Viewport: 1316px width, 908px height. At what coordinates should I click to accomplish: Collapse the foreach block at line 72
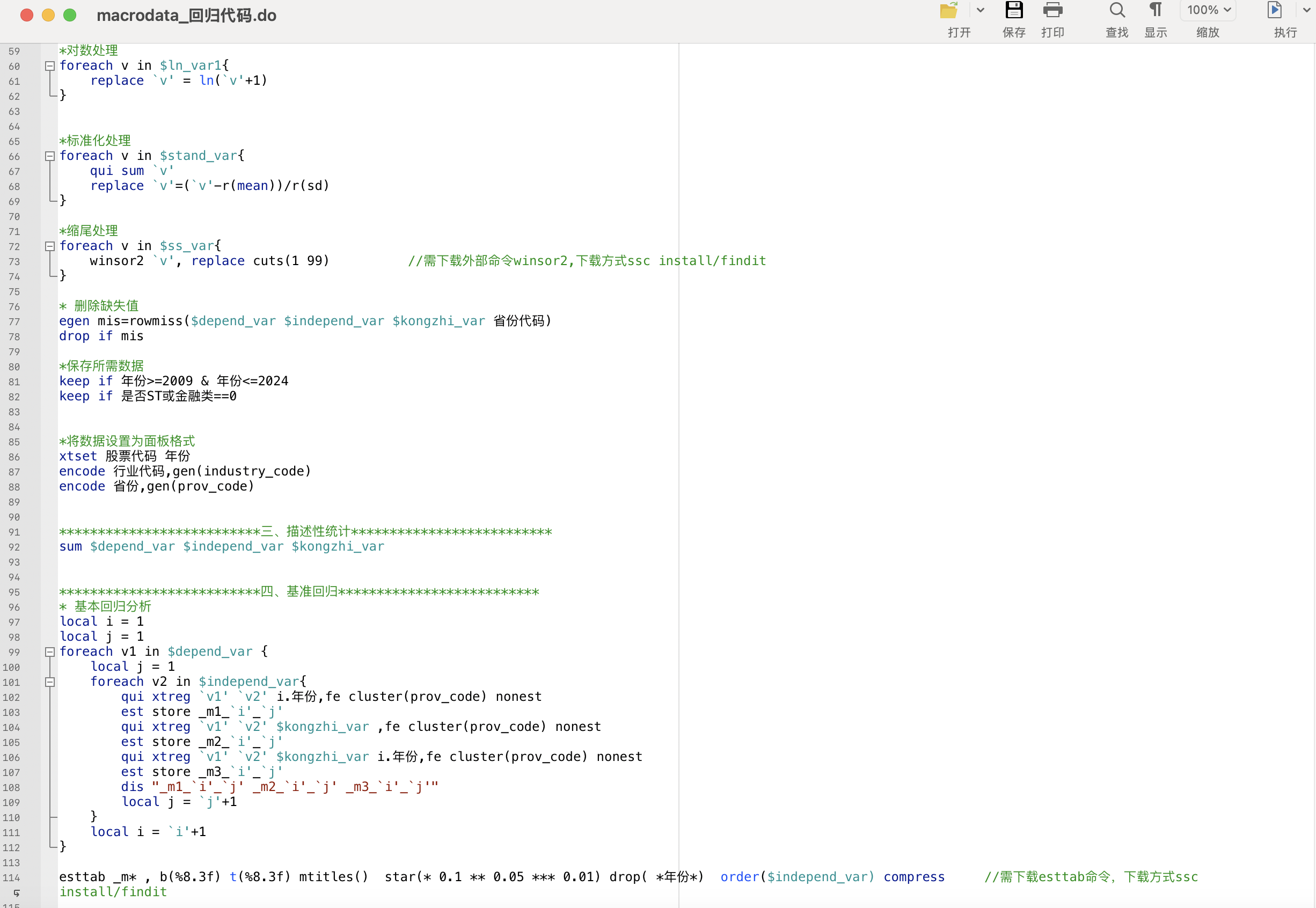(49, 246)
